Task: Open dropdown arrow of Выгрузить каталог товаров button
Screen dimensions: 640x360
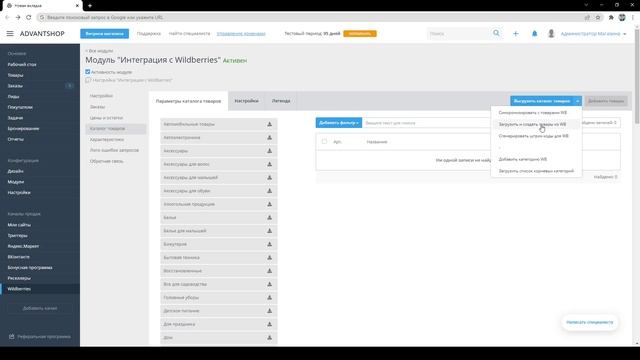Action: pos(578,101)
